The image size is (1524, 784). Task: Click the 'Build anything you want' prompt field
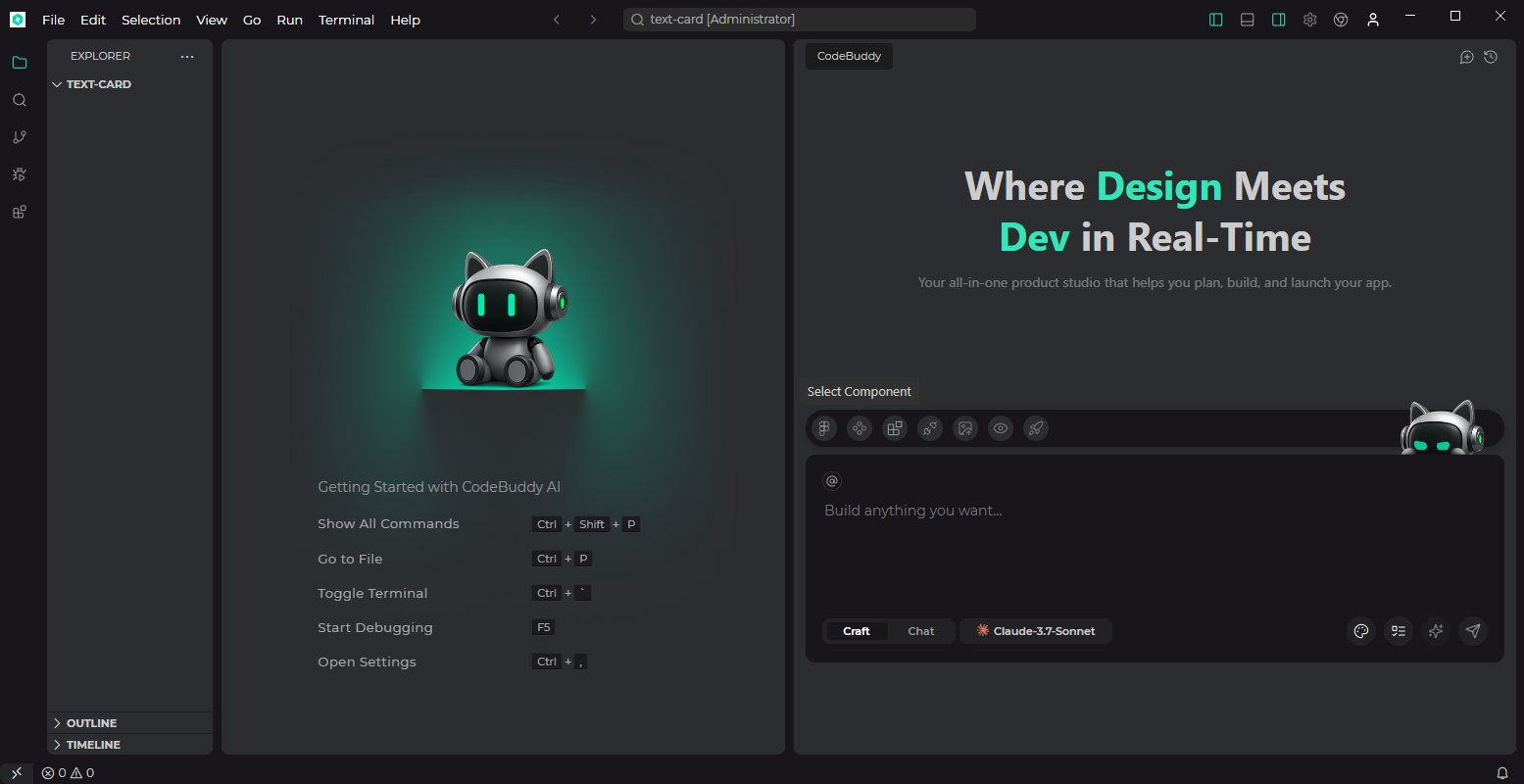[1155, 511]
